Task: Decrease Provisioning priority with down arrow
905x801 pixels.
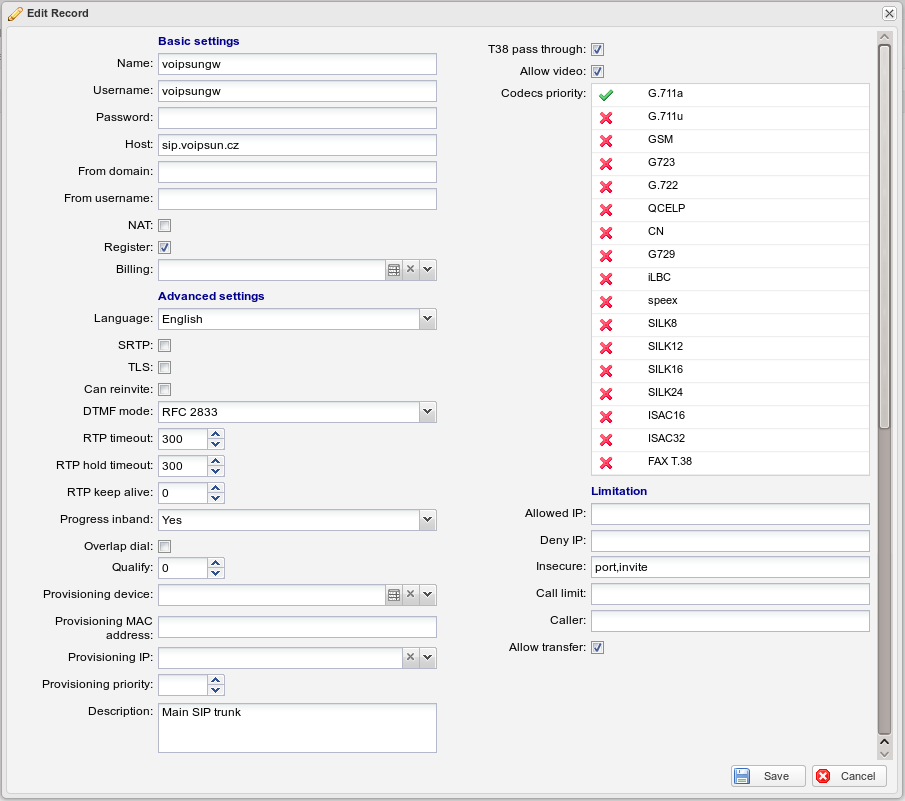Action: point(216,690)
